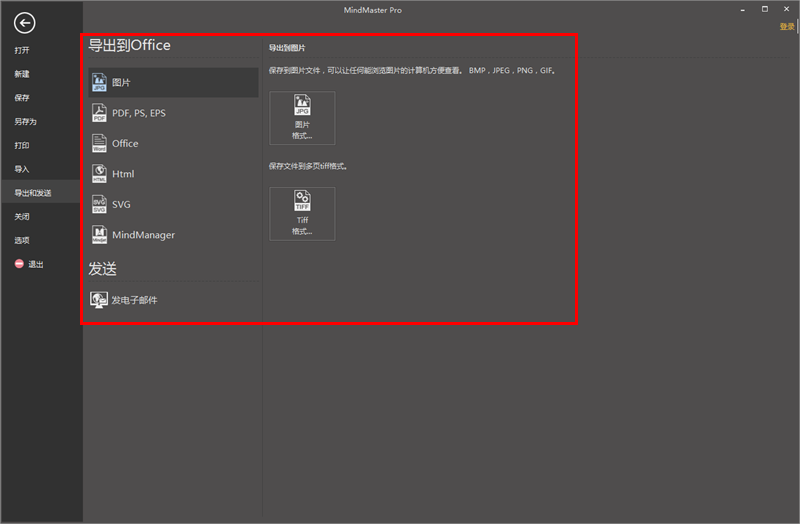
Task: Click 另存为 in the sidebar
Action: (x=25, y=122)
